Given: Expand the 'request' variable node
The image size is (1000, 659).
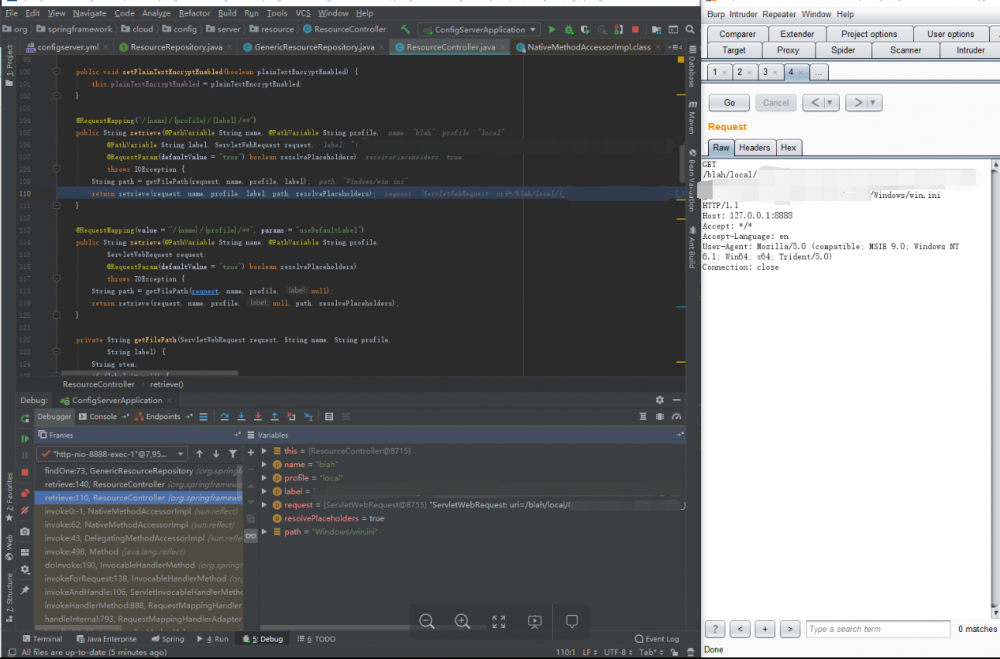Looking at the screenshot, I should pyautogui.click(x=264, y=505).
